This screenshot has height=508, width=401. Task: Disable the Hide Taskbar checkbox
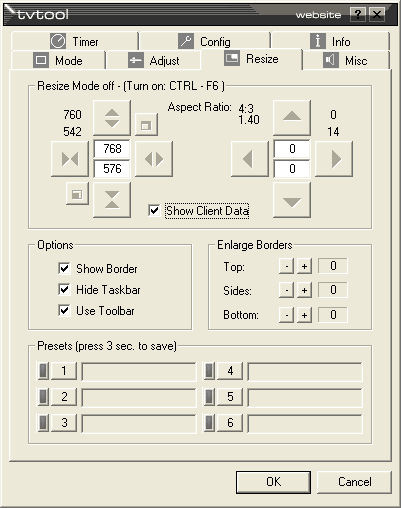pos(64,289)
